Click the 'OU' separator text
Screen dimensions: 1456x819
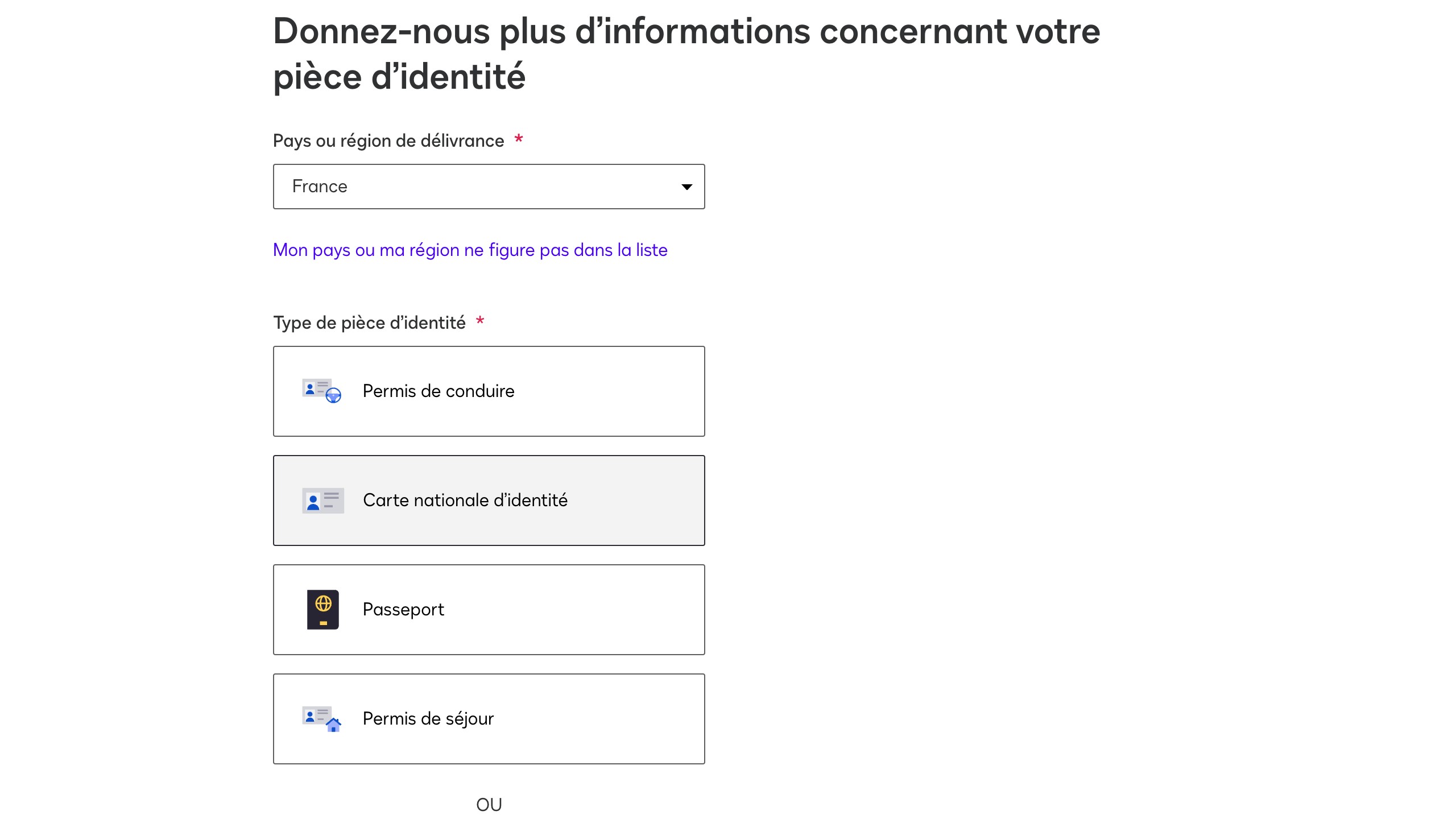tap(489, 805)
